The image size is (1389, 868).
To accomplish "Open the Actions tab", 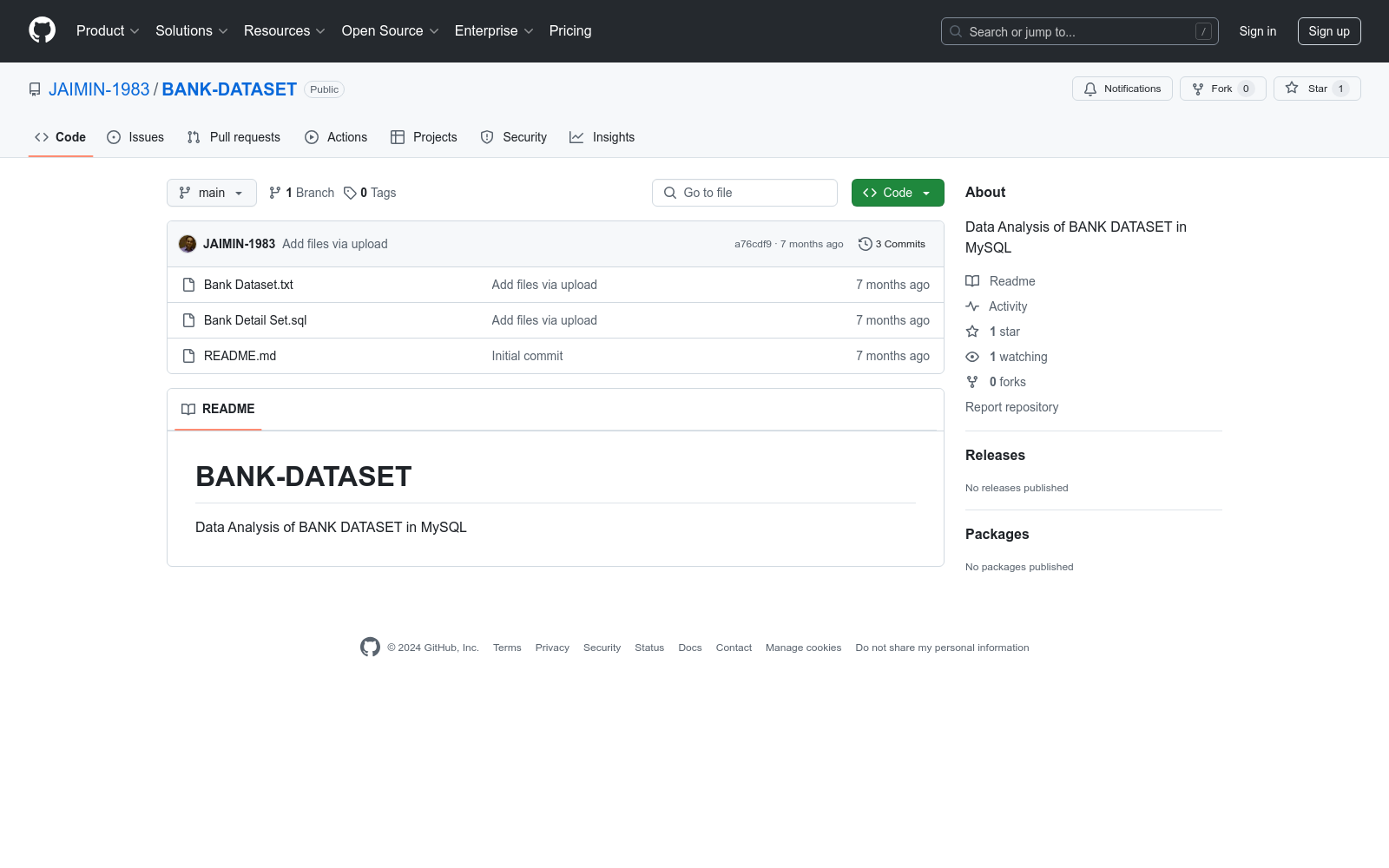I will tap(336, 137).
